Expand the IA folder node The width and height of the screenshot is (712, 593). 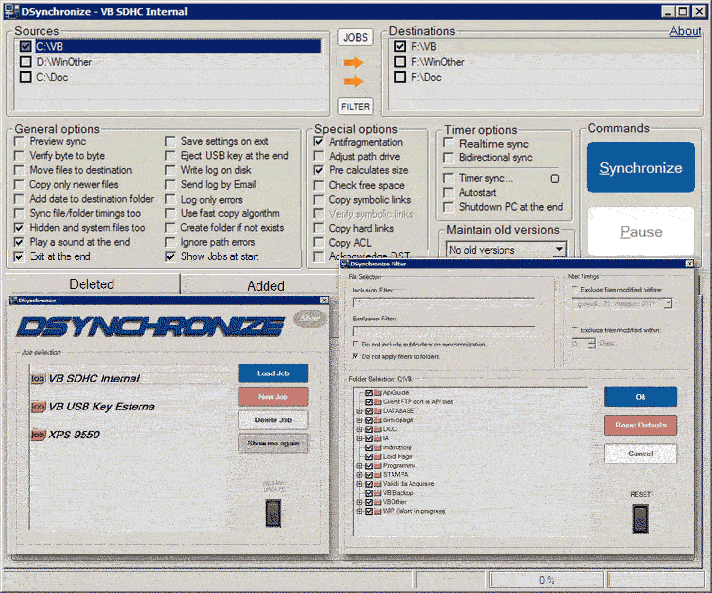coord(359,438)
